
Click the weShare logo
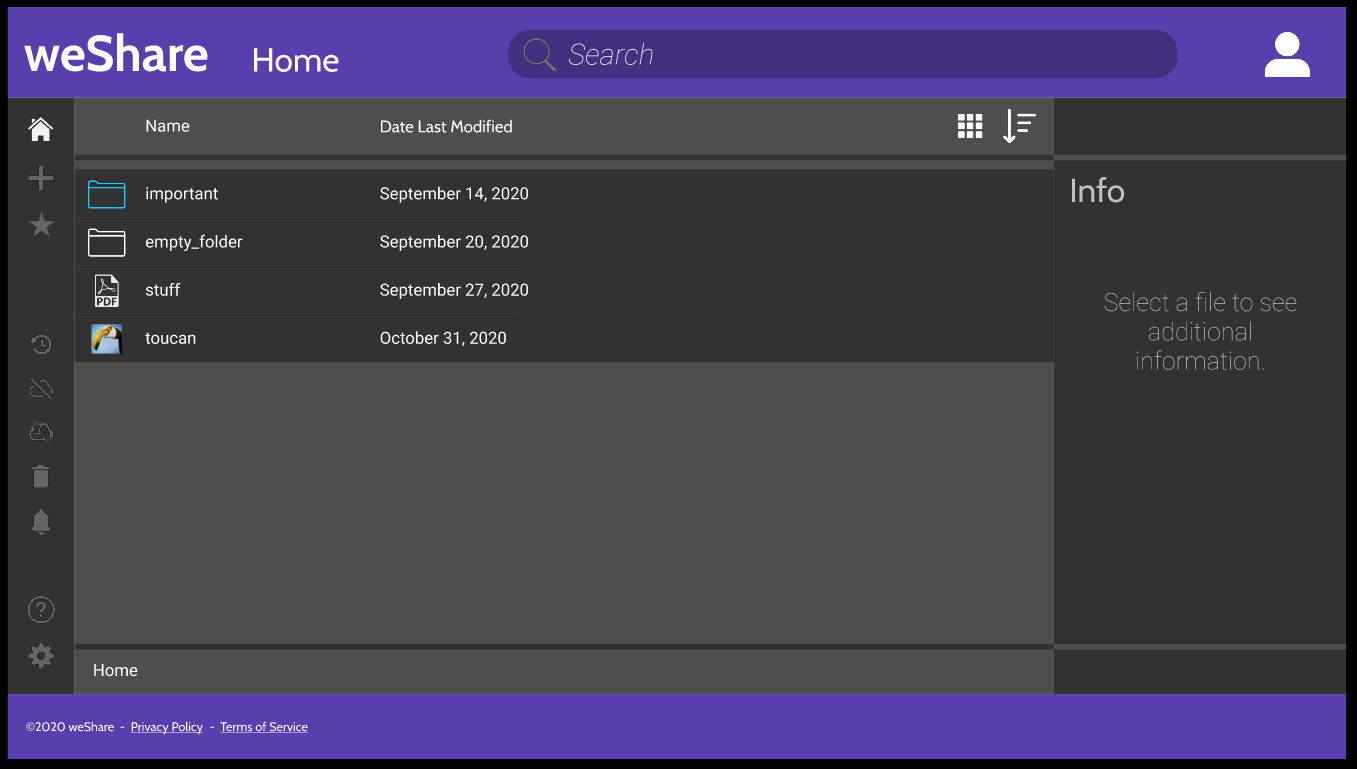point(117,55)
